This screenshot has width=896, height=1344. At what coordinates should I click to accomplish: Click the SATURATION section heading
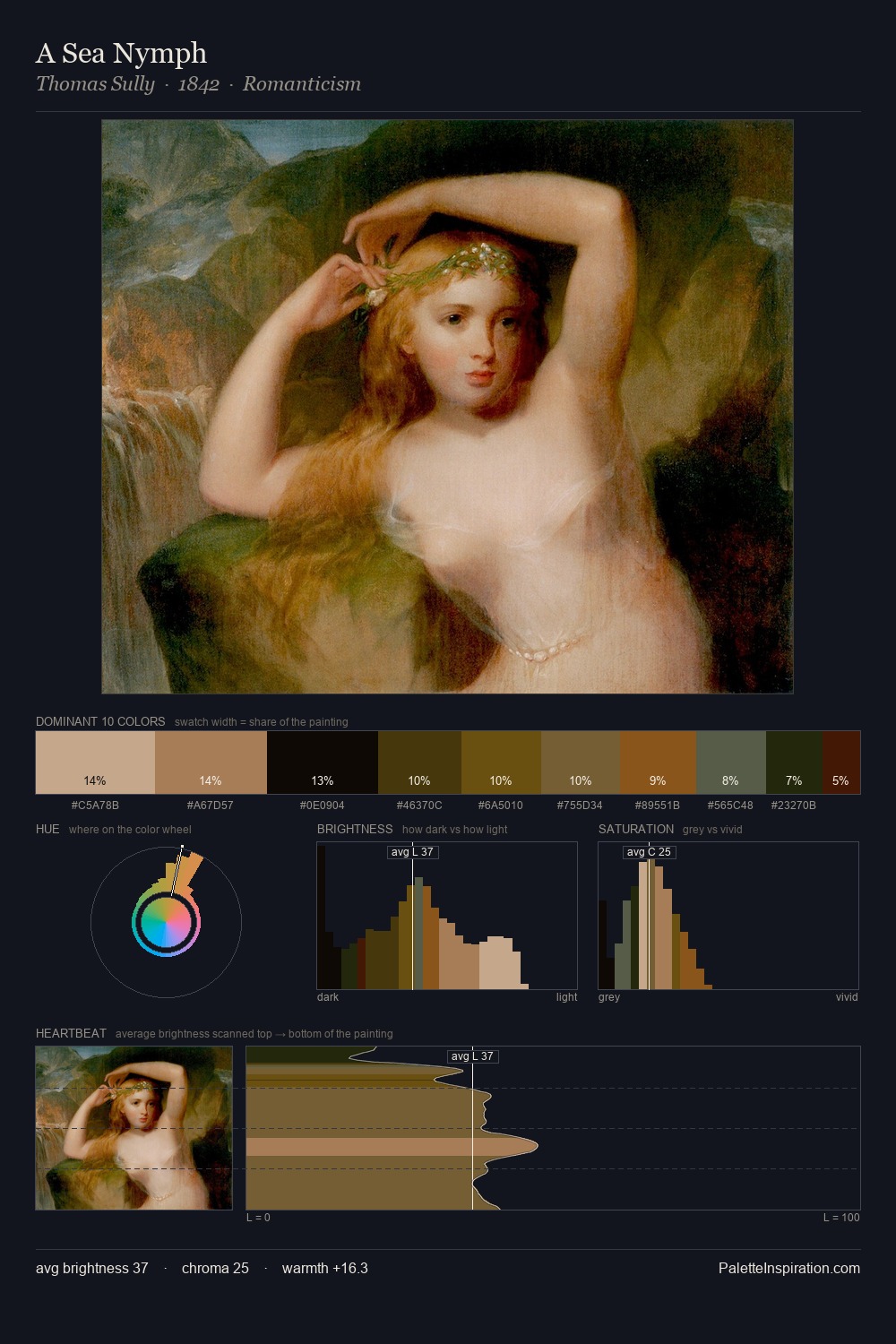(x=636, y=829)
